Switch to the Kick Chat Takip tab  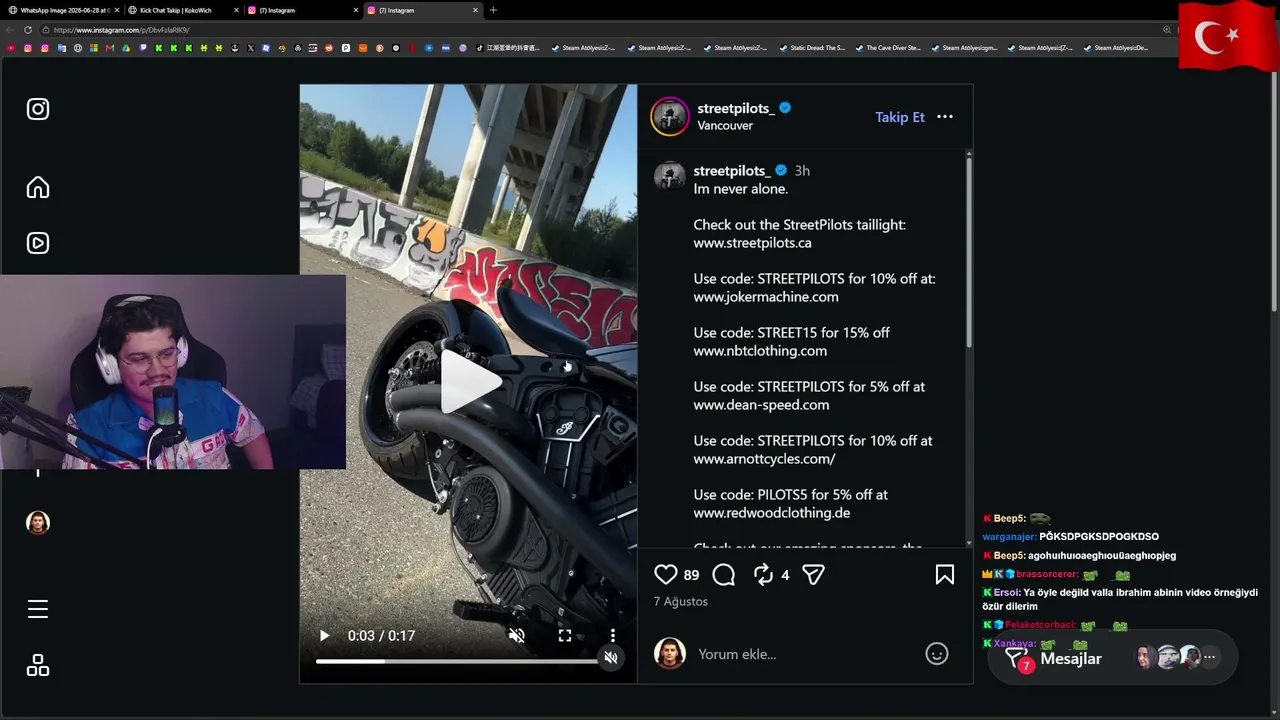pos(181,10)
